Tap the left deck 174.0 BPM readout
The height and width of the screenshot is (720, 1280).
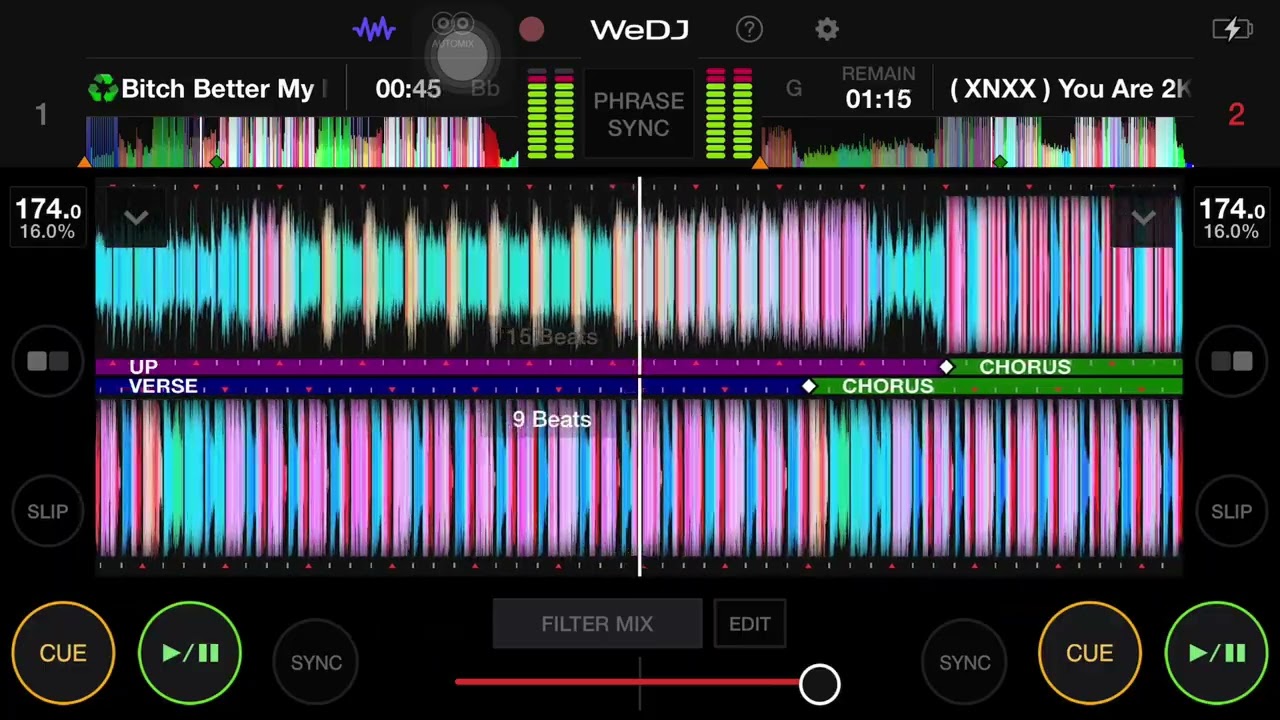coord(48,218)
